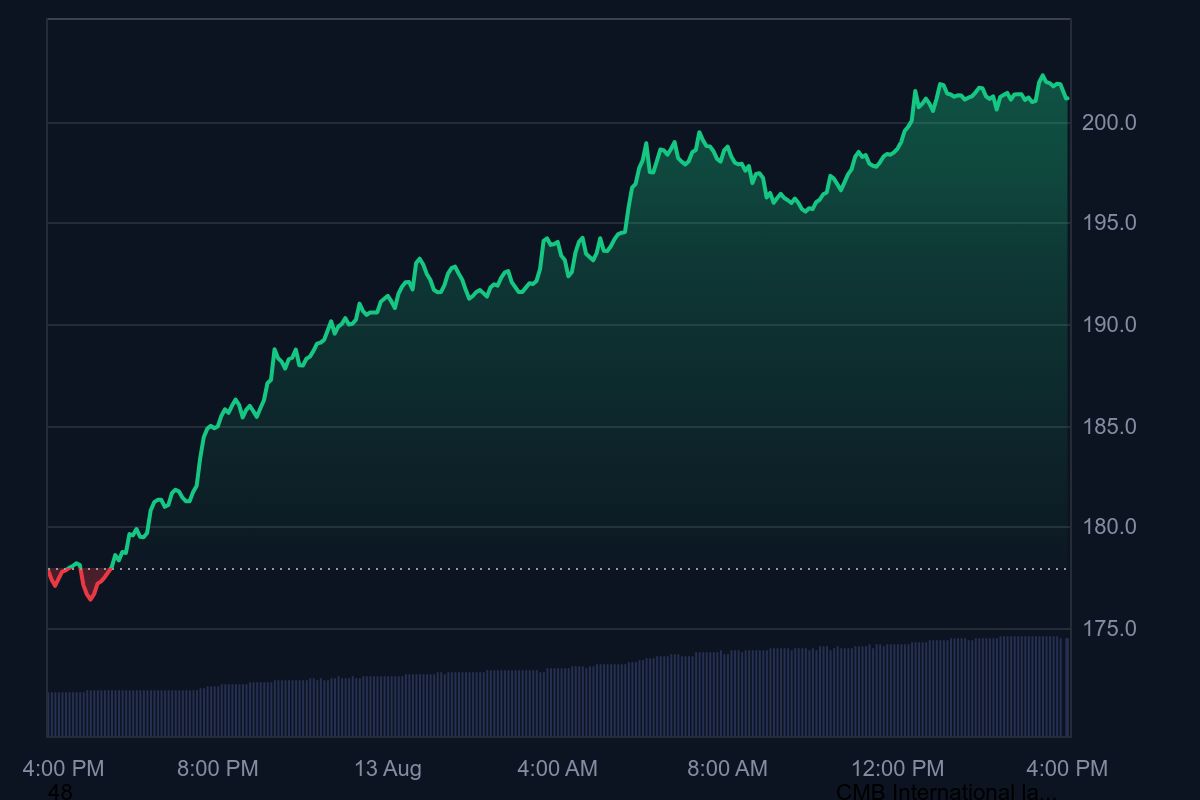Click the 180.0 axis value

1113,528
